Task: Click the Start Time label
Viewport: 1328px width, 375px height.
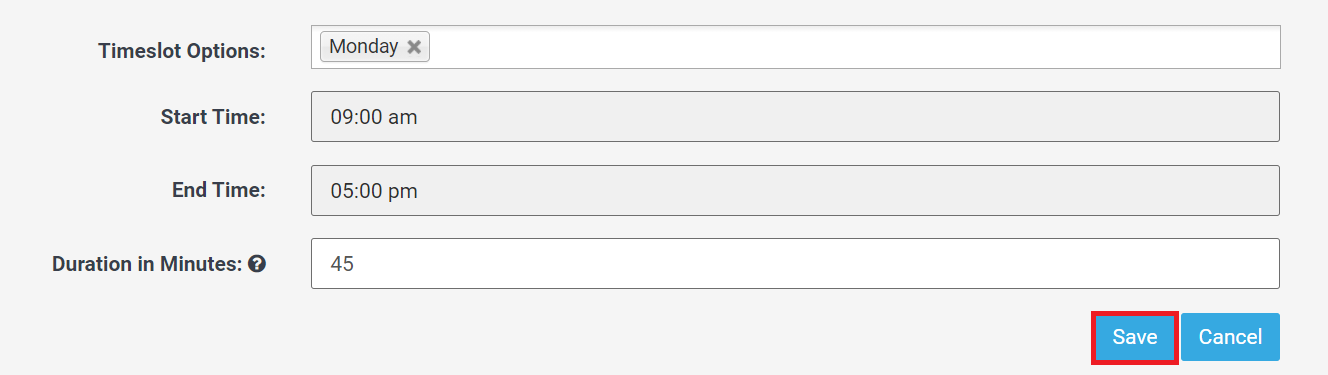Action: click(x=213, y=117)
